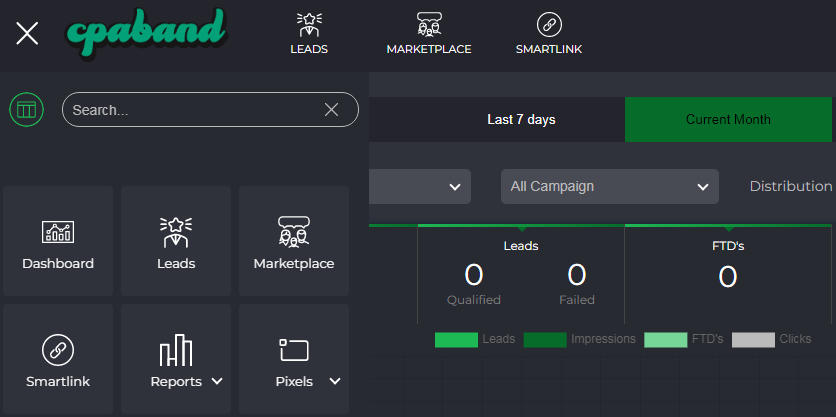Image resolution: width=836 pixels, height=417 pixels.
Task: Open the Leads menu tile
Action: click(x=176, y=241)
